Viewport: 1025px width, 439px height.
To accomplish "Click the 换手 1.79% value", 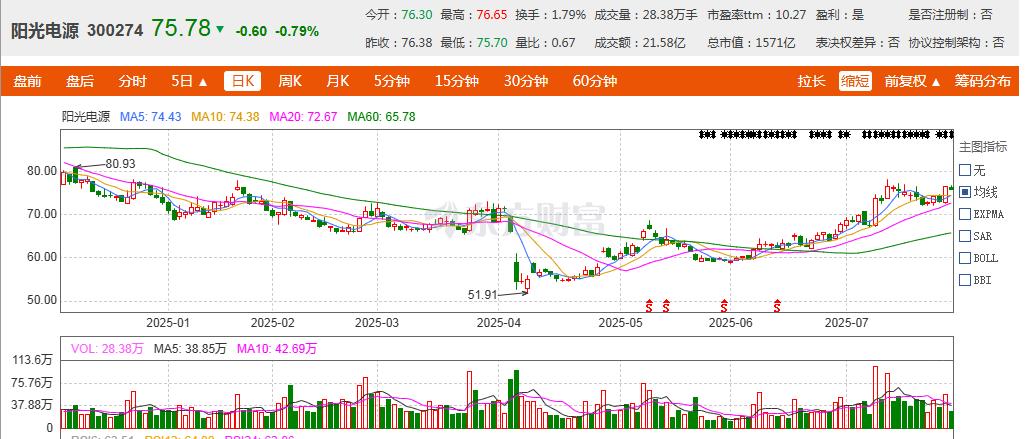I will pos(568,14).
